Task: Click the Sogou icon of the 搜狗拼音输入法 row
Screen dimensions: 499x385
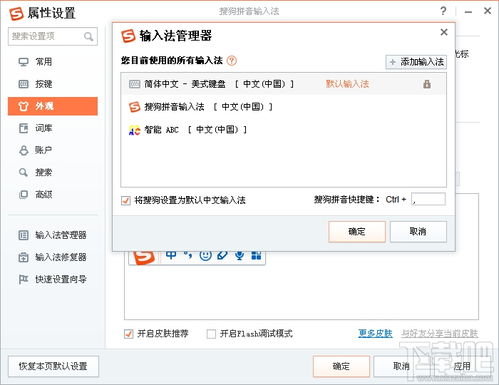Action: [134, 107]
